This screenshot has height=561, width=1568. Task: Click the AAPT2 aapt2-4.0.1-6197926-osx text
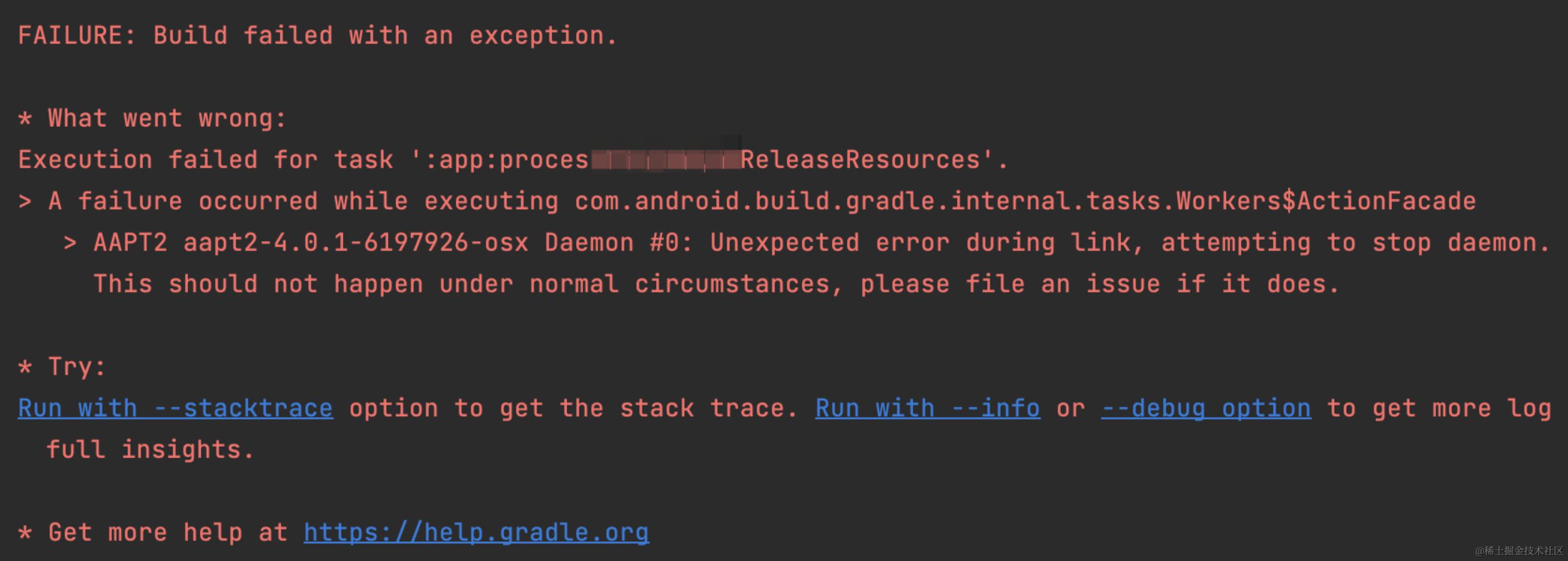(311, 242)
